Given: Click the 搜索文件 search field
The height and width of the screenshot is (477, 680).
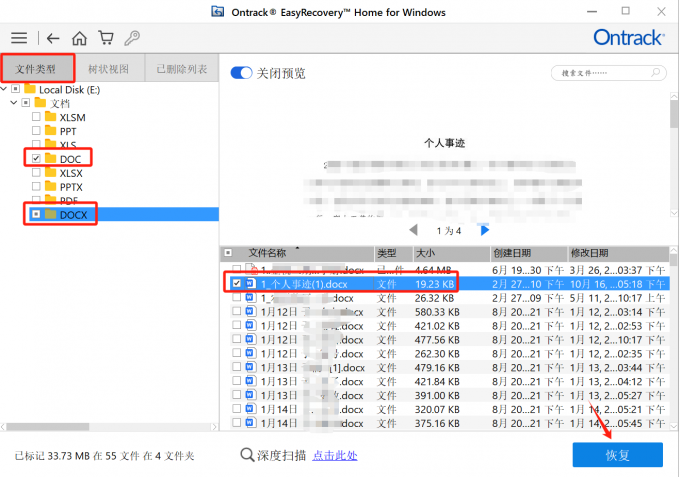Looking at the screenshot, I should click(608, 73).
